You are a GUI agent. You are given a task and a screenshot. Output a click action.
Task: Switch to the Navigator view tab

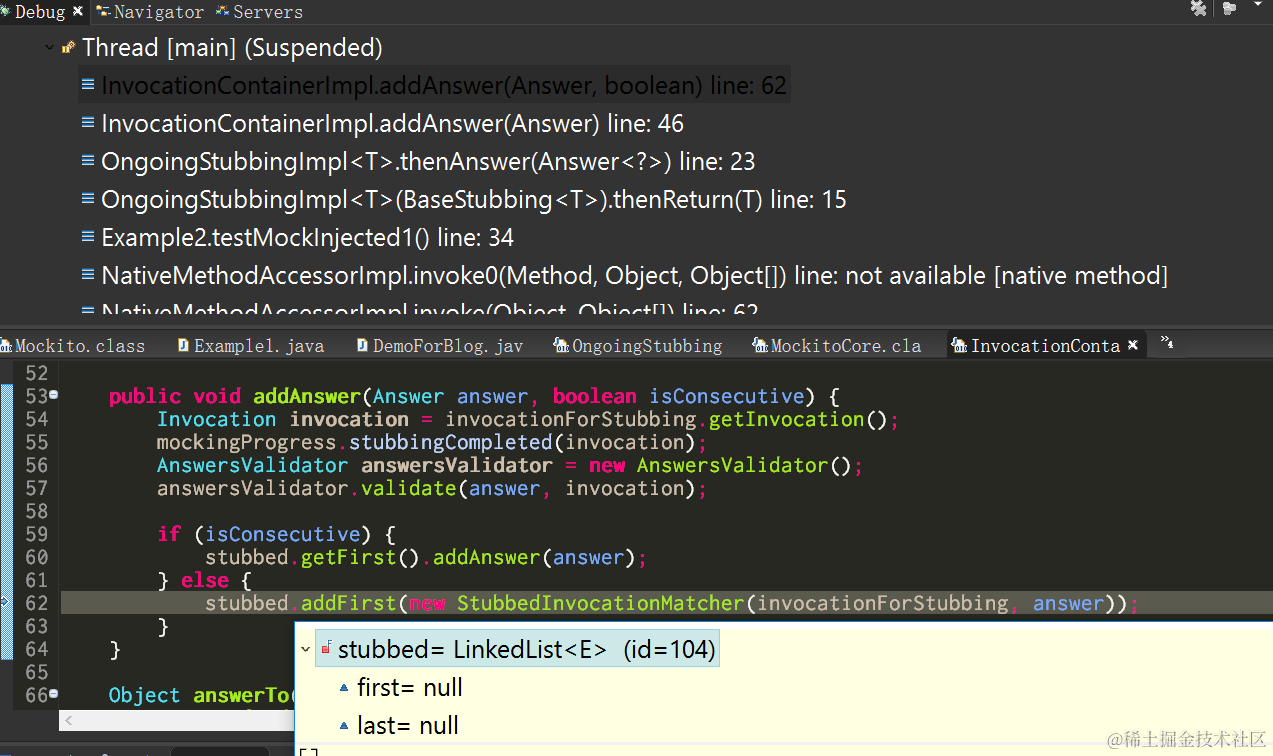150,12
